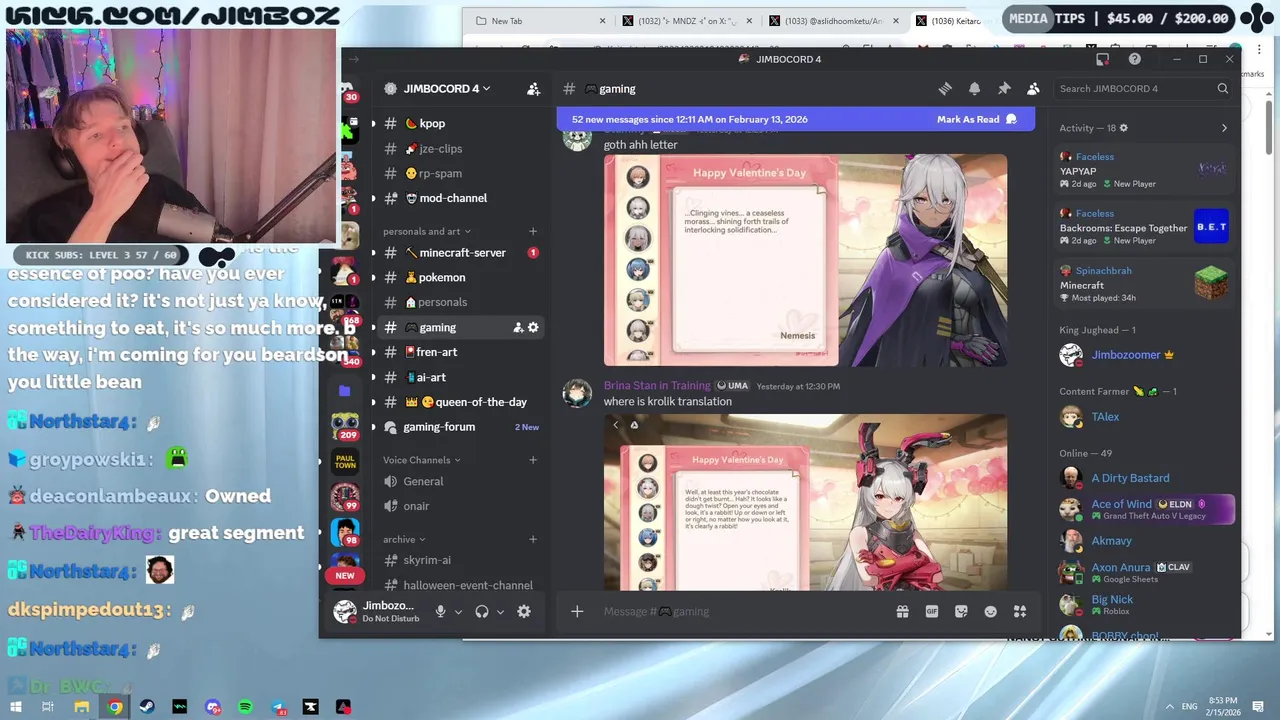Open the gaming-forum channel
The image size is (1280, 720).
click(x=460, y=427)
